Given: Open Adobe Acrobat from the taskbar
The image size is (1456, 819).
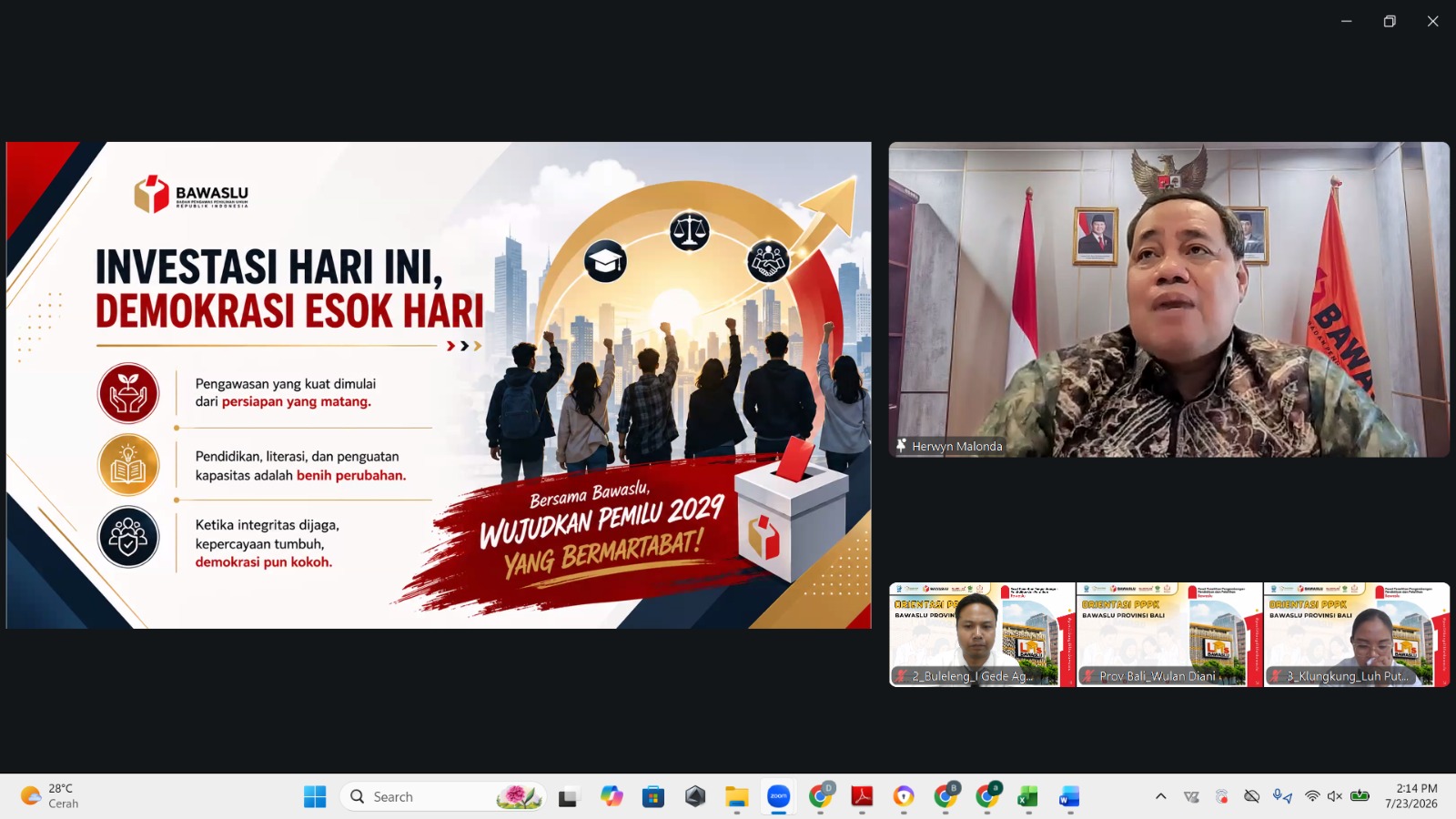Looking at the screenshot, I should point(862,797).
